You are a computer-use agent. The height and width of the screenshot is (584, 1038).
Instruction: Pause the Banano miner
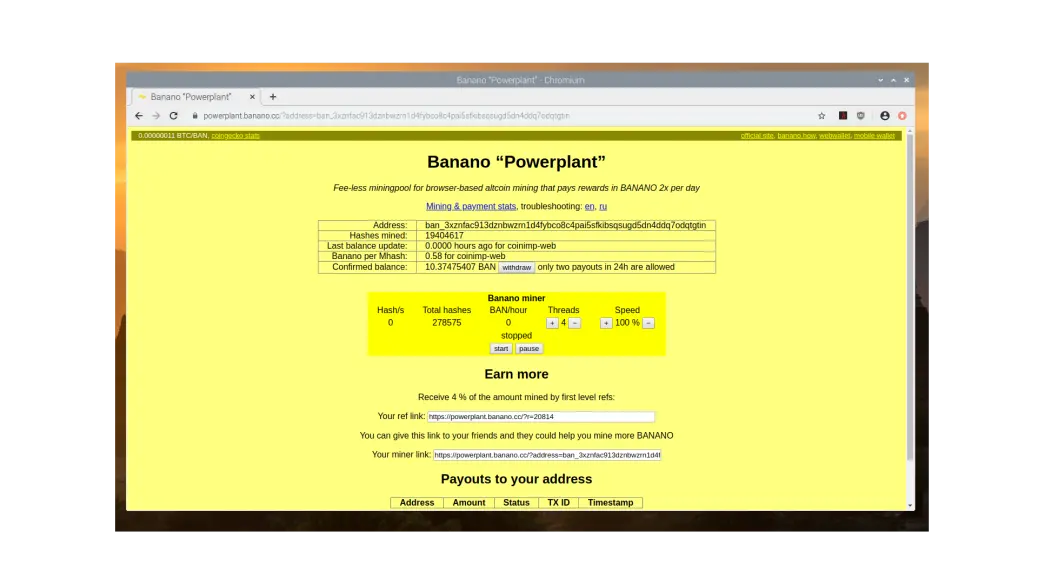point(529,349)
